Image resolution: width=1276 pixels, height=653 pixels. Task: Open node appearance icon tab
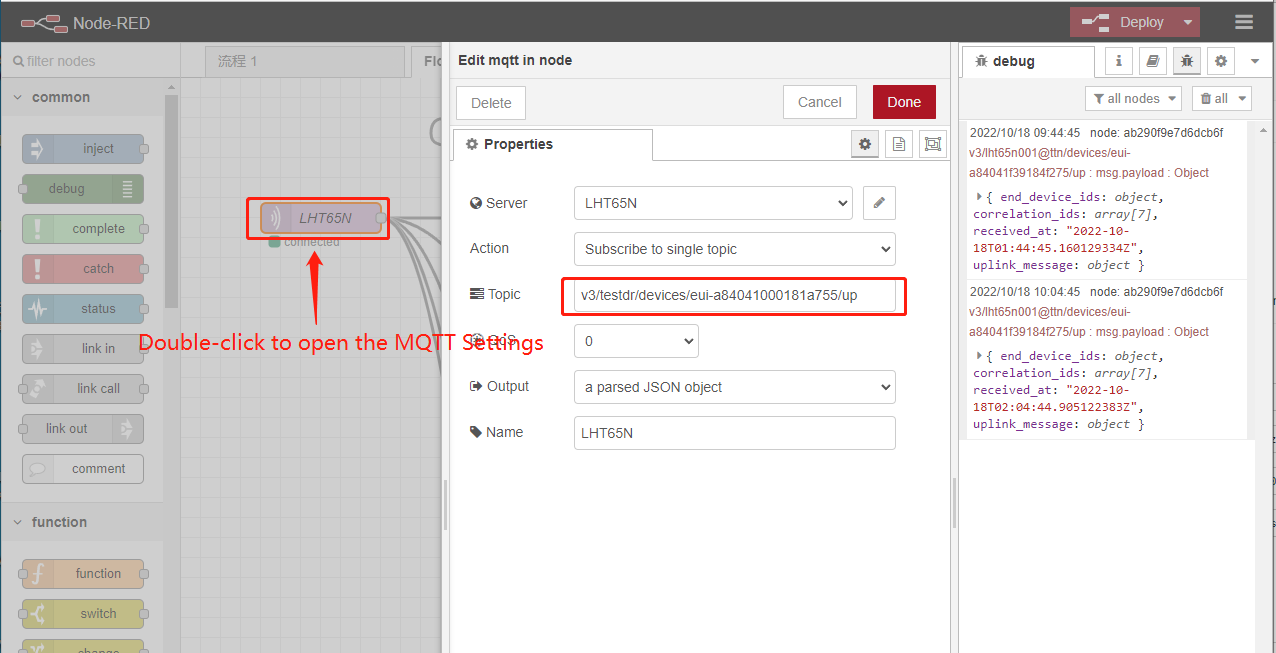[933, 145]
